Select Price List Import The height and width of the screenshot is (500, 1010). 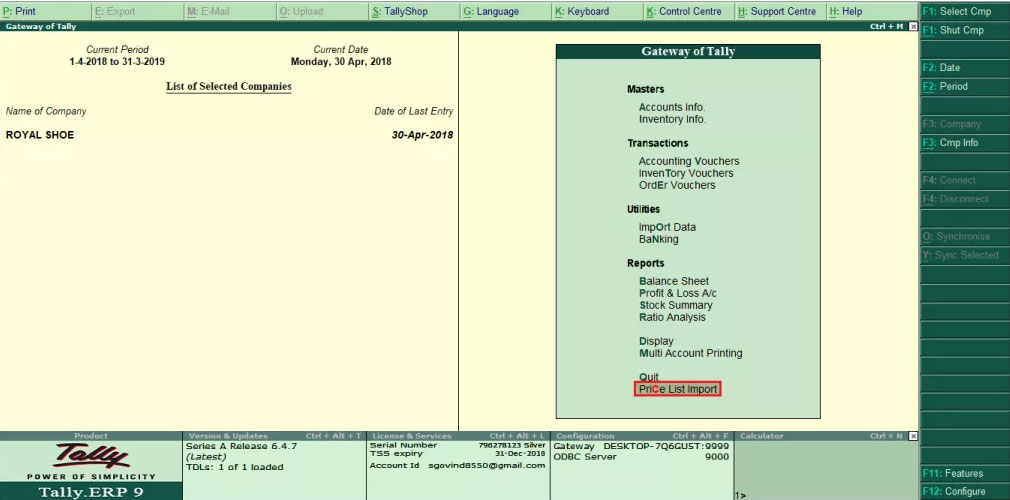point(676,389)
